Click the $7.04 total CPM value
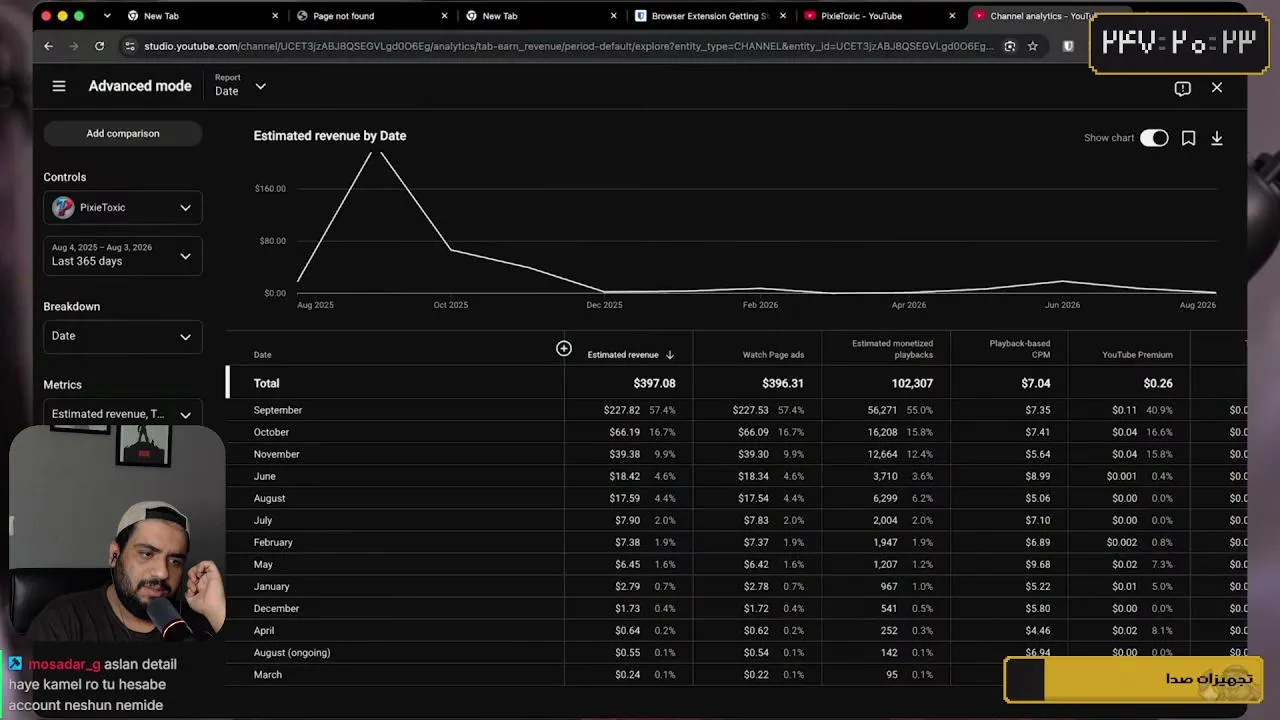 point(1036,383)
